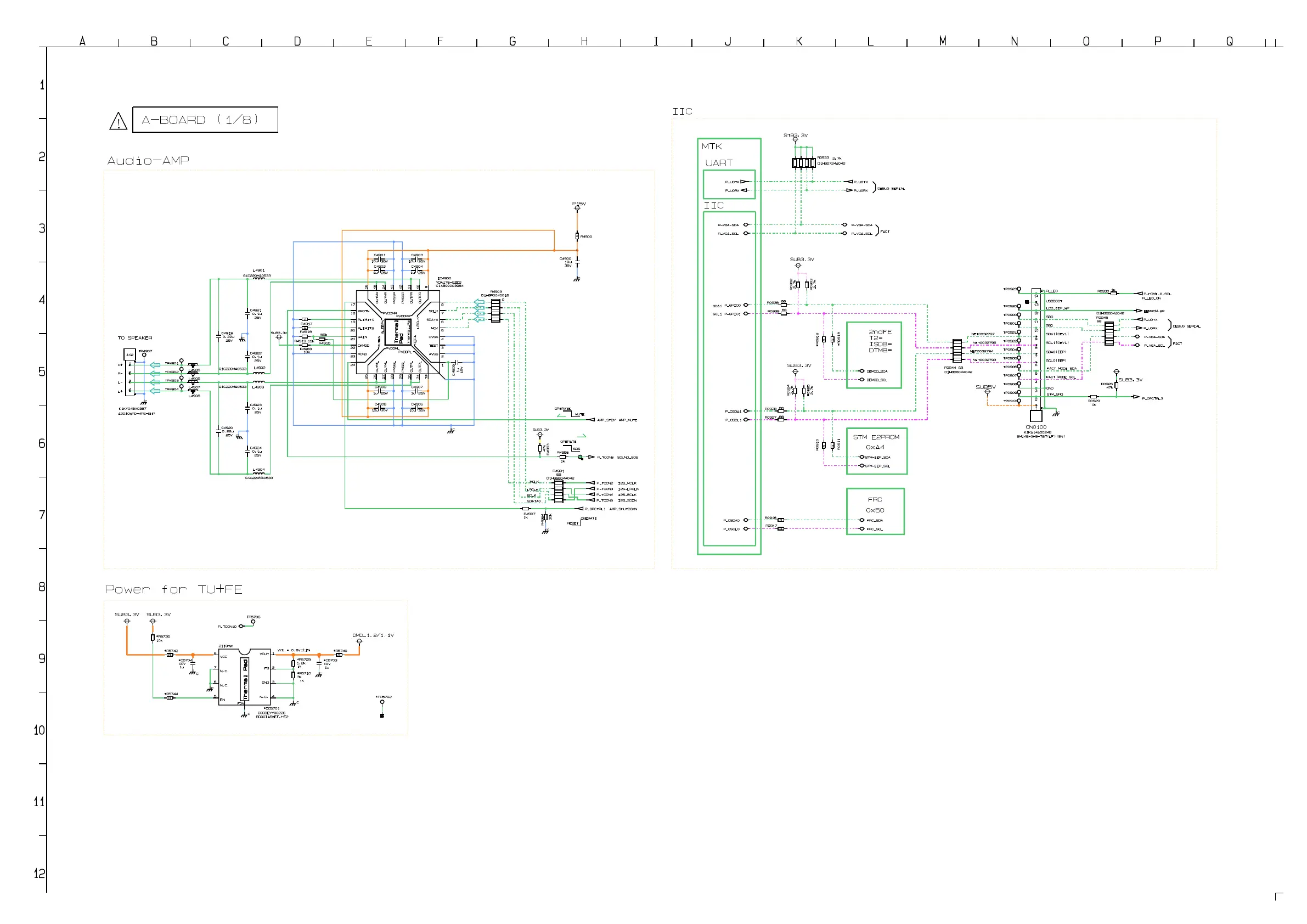The width and height of the screenshot is (1307, 924).
Task: Click the R0944 resistor array symbol
Action: 957,351
